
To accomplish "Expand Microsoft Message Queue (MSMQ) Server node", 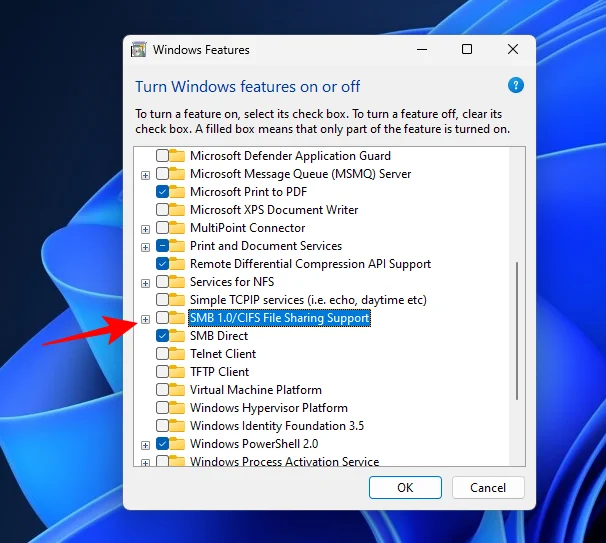I will [x=145, y=175].
